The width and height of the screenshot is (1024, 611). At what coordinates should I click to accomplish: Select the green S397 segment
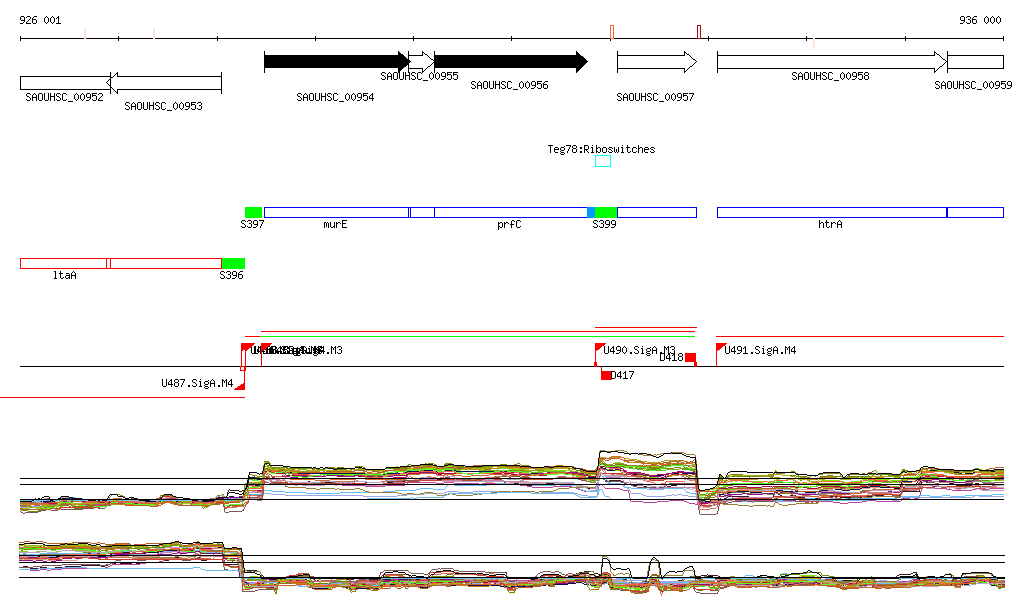[253, 212]
